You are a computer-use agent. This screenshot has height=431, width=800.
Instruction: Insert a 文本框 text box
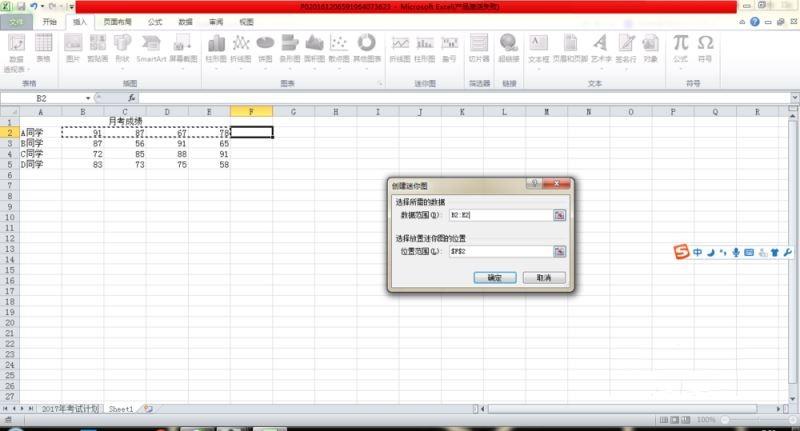coord(538,47)
